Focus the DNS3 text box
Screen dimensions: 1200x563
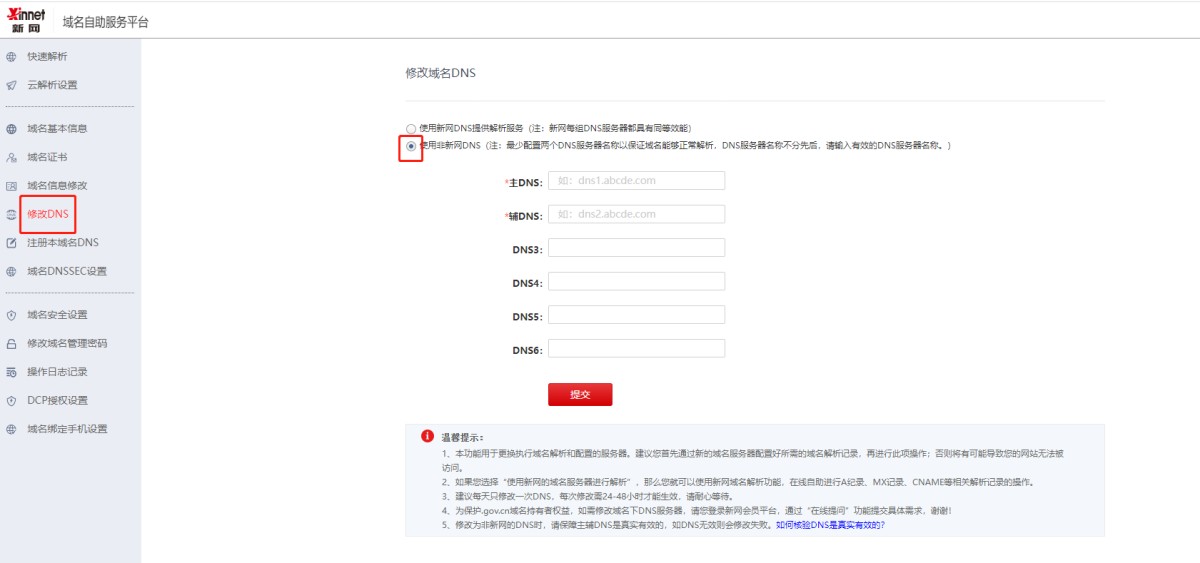coord(636,248)
